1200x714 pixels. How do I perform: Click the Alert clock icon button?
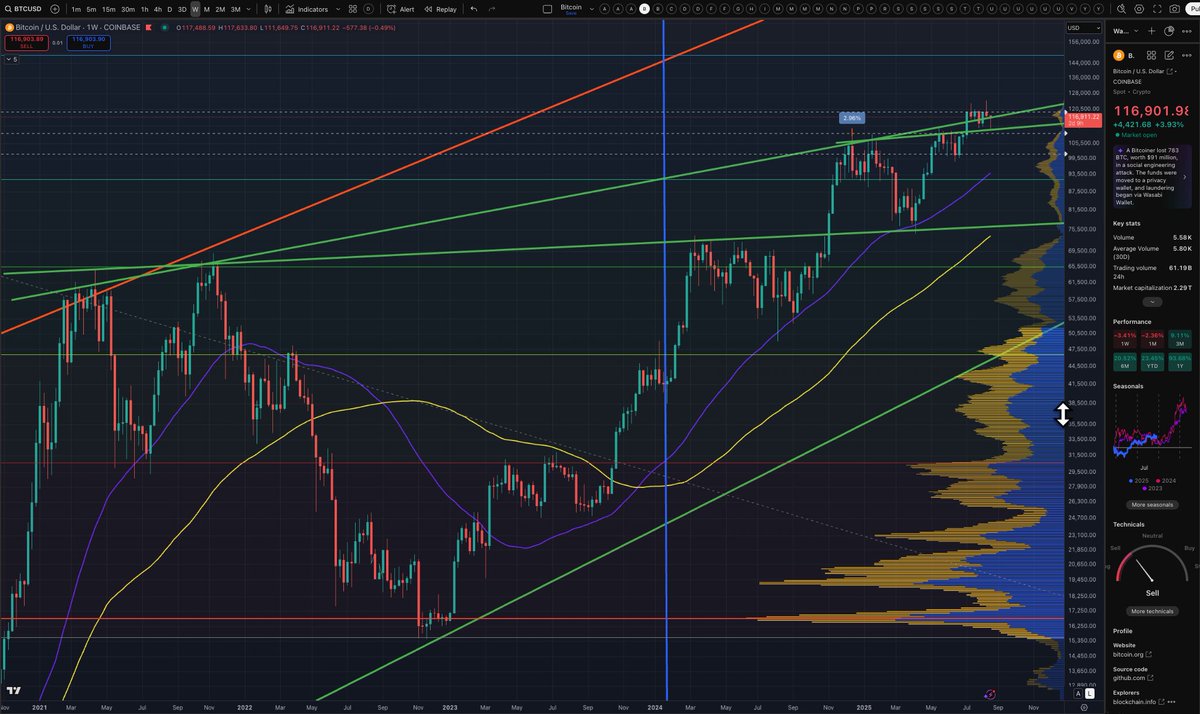click(401, 9)
